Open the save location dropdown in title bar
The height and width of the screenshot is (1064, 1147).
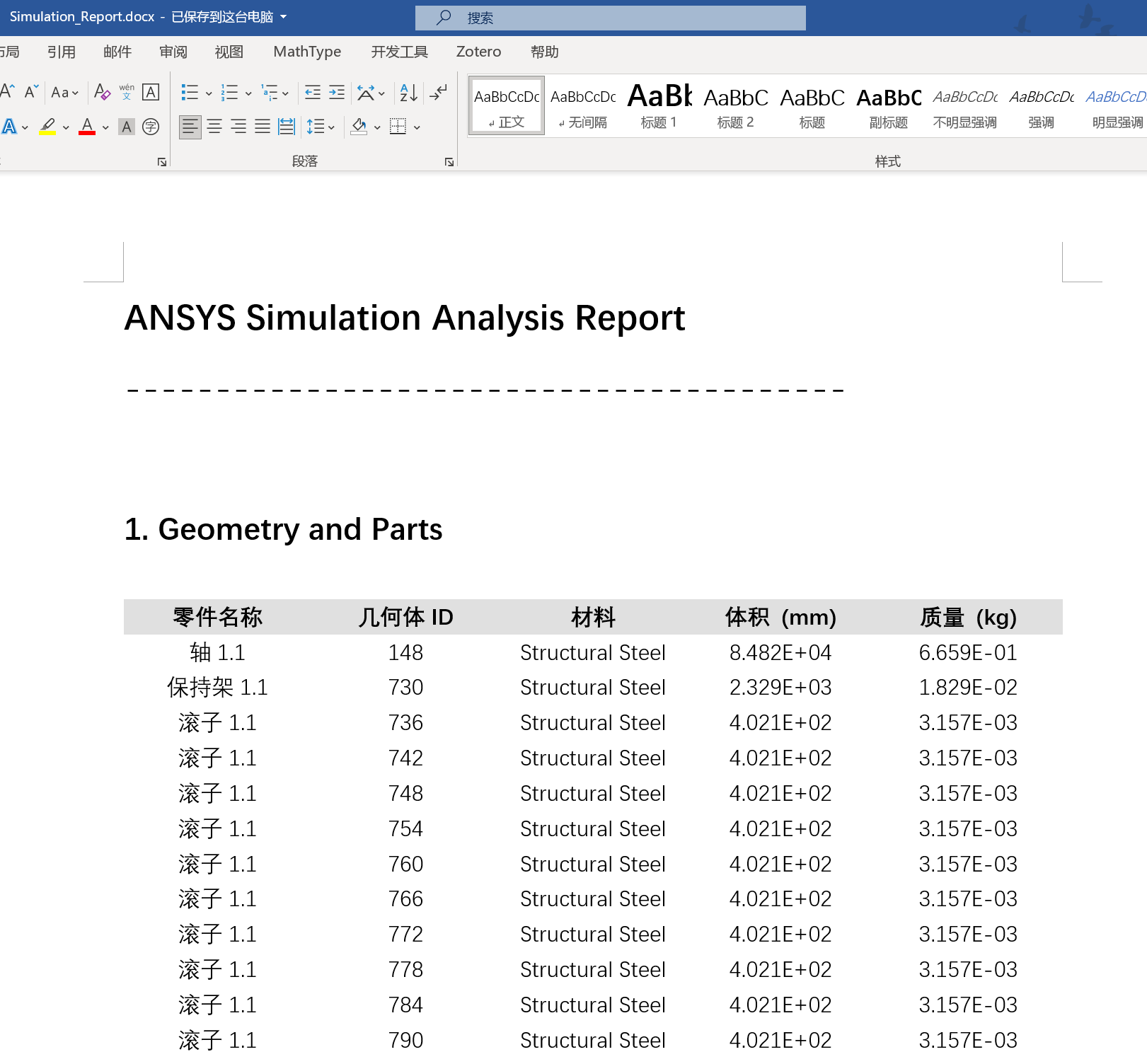(x=284, y=17)
